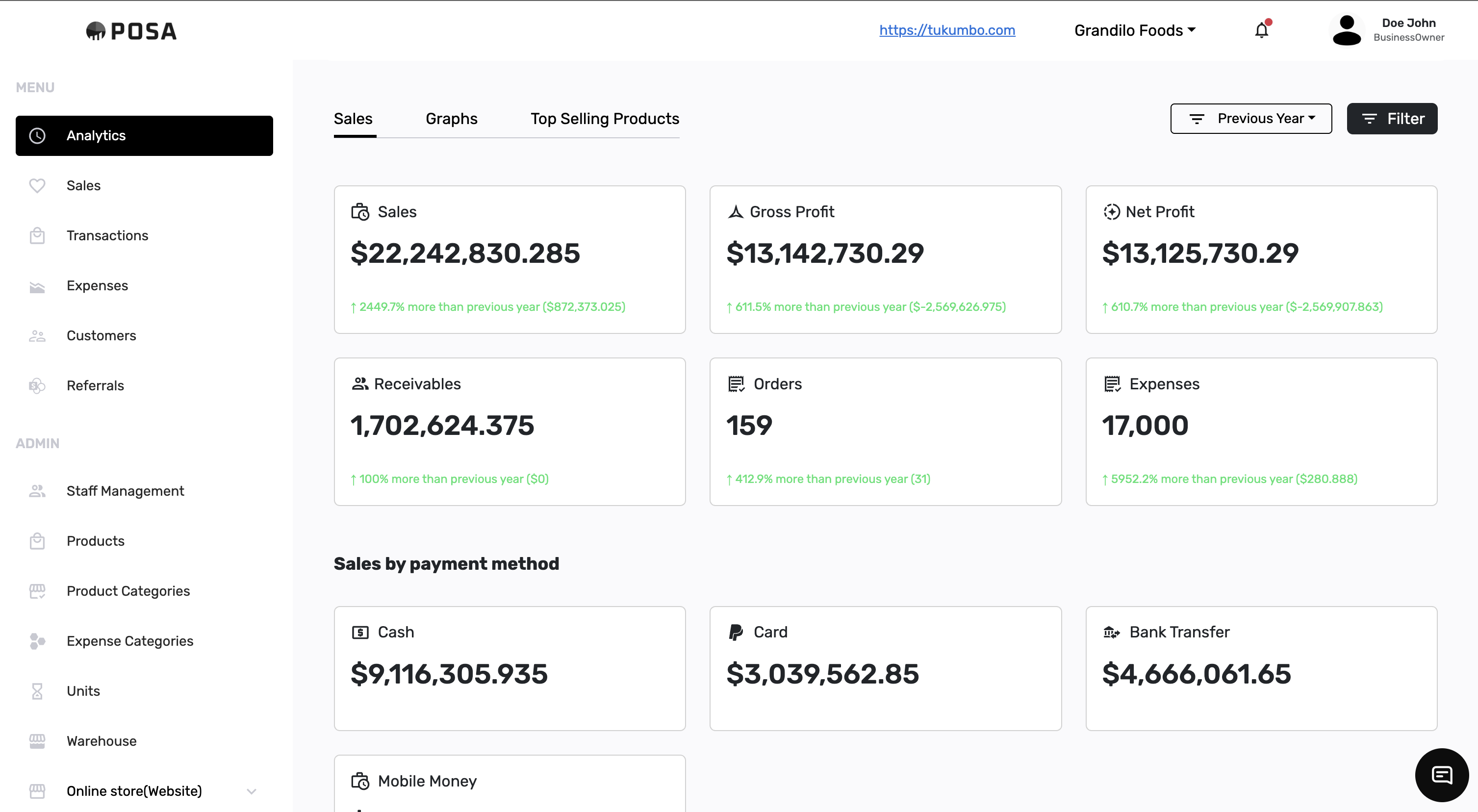The width and height of the screenshot is (1478, 812).
Task: Open the Top Selling Products tab
Action: click(x=605, y=119)
